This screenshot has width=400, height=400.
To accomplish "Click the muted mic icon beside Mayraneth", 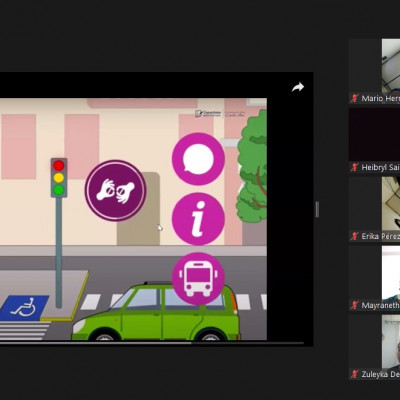I will click(354, 305).
